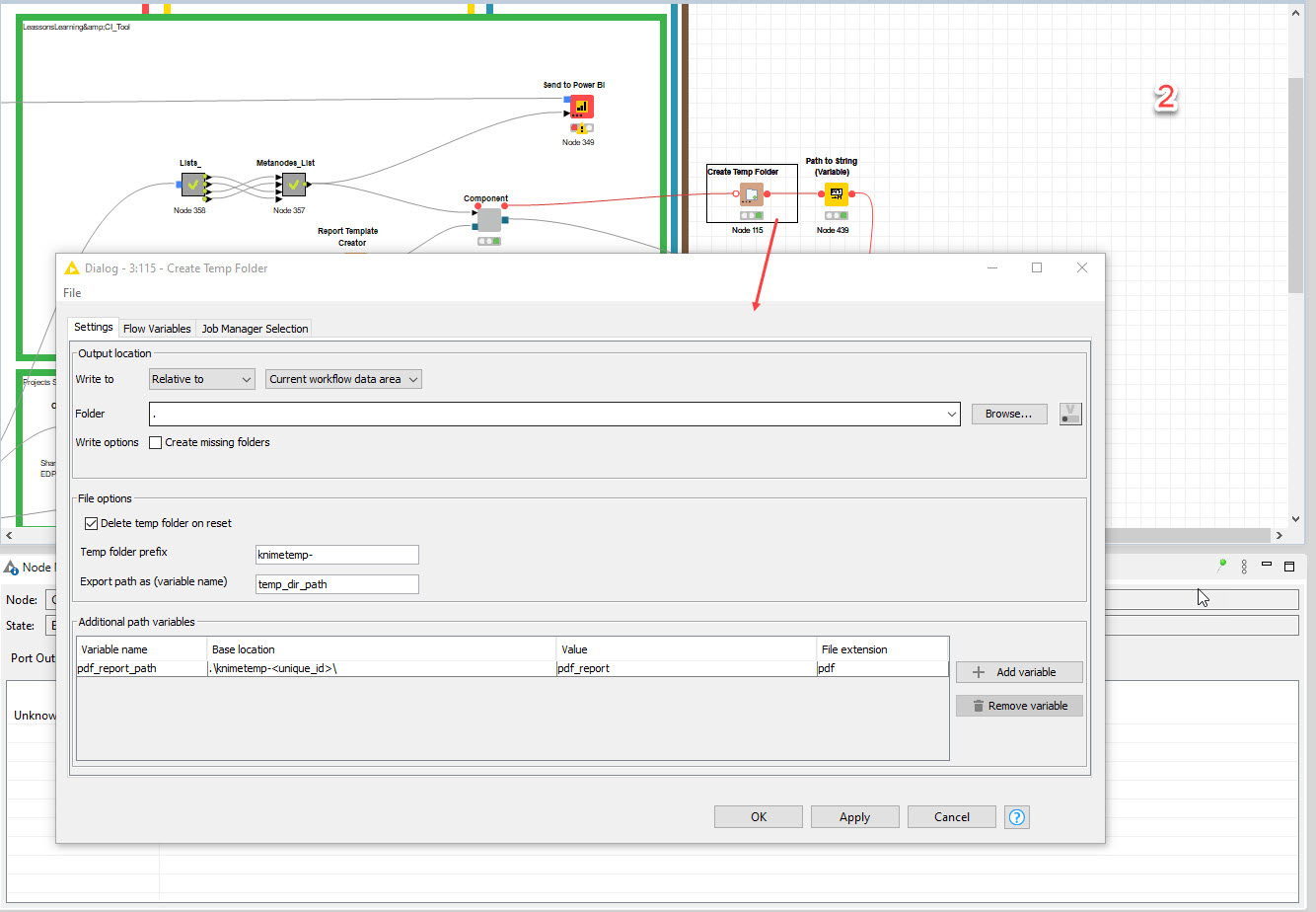
Task: Click inside the Temp folder prefix field
Action: coord(336,554)
